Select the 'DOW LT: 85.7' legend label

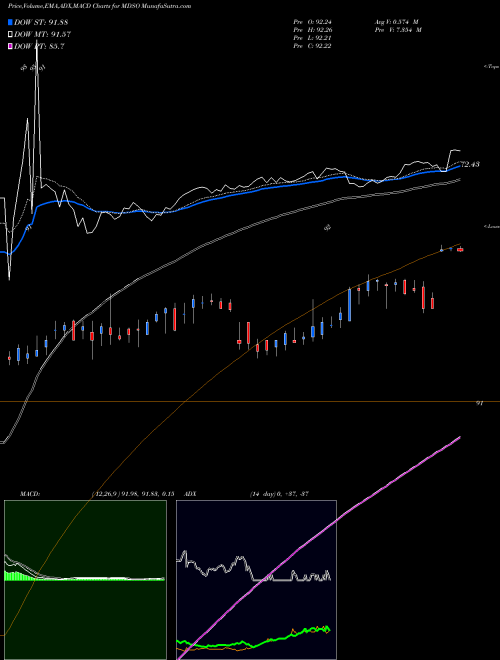39,46
